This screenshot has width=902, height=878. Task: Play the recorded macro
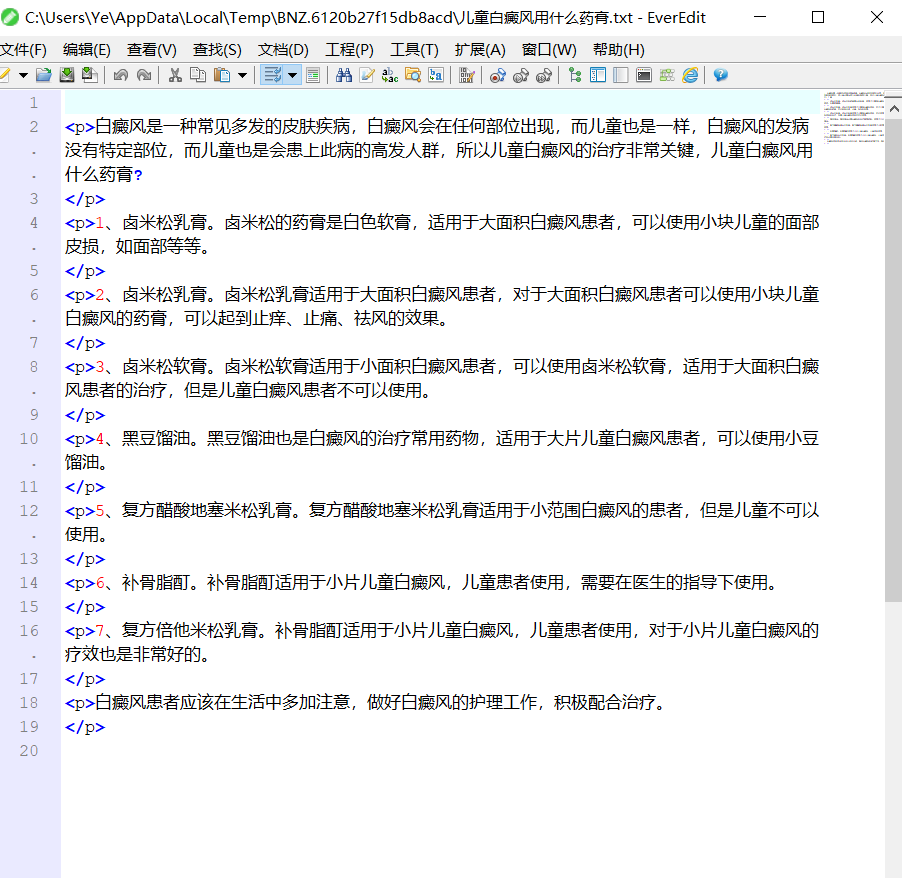point(521,75)
